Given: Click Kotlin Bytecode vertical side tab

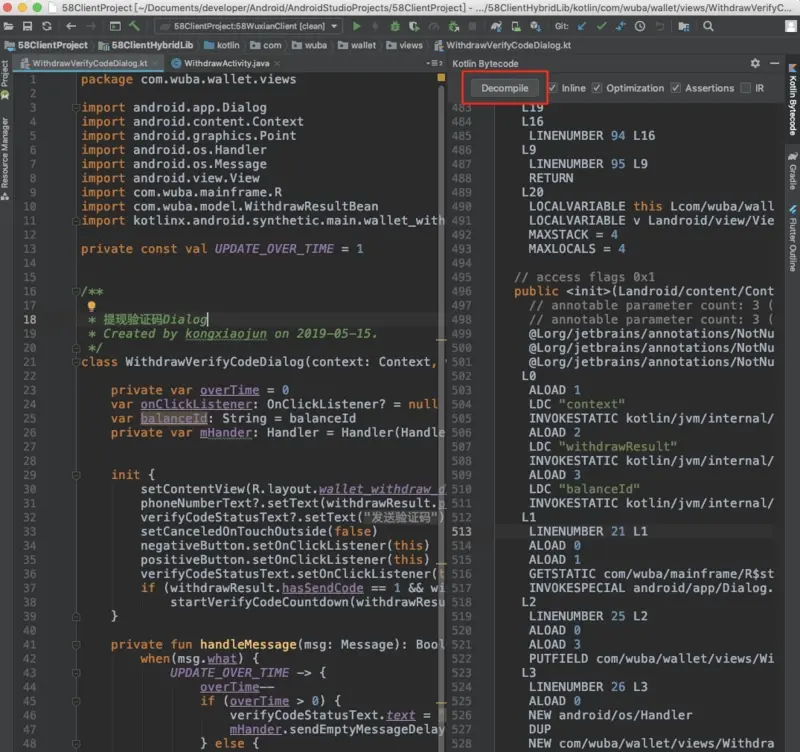Looking at the screenshot, I should 793,100.
